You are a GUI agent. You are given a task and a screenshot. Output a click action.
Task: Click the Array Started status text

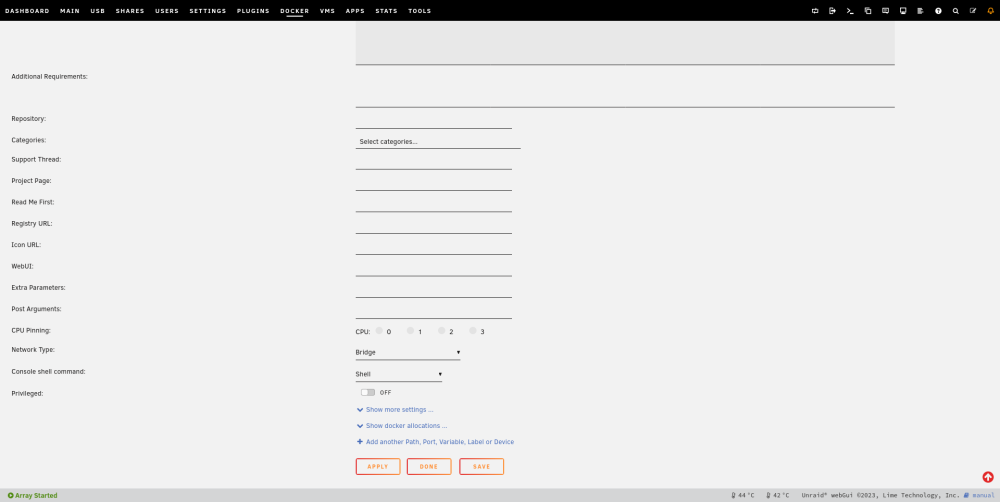(36, 496)
